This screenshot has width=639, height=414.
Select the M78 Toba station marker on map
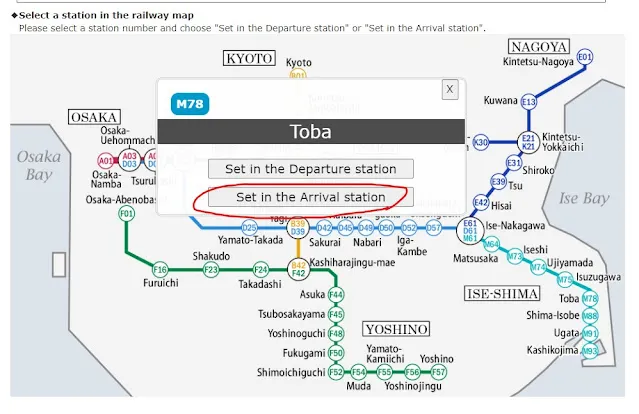tap(590, 299)
